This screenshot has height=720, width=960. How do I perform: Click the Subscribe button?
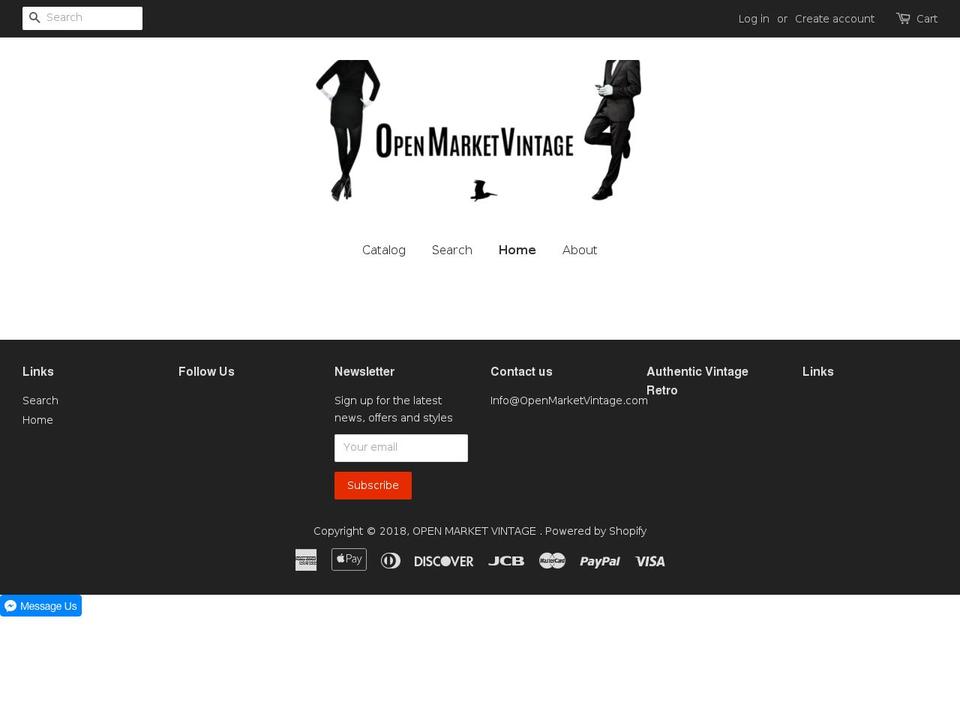(373, 486)
